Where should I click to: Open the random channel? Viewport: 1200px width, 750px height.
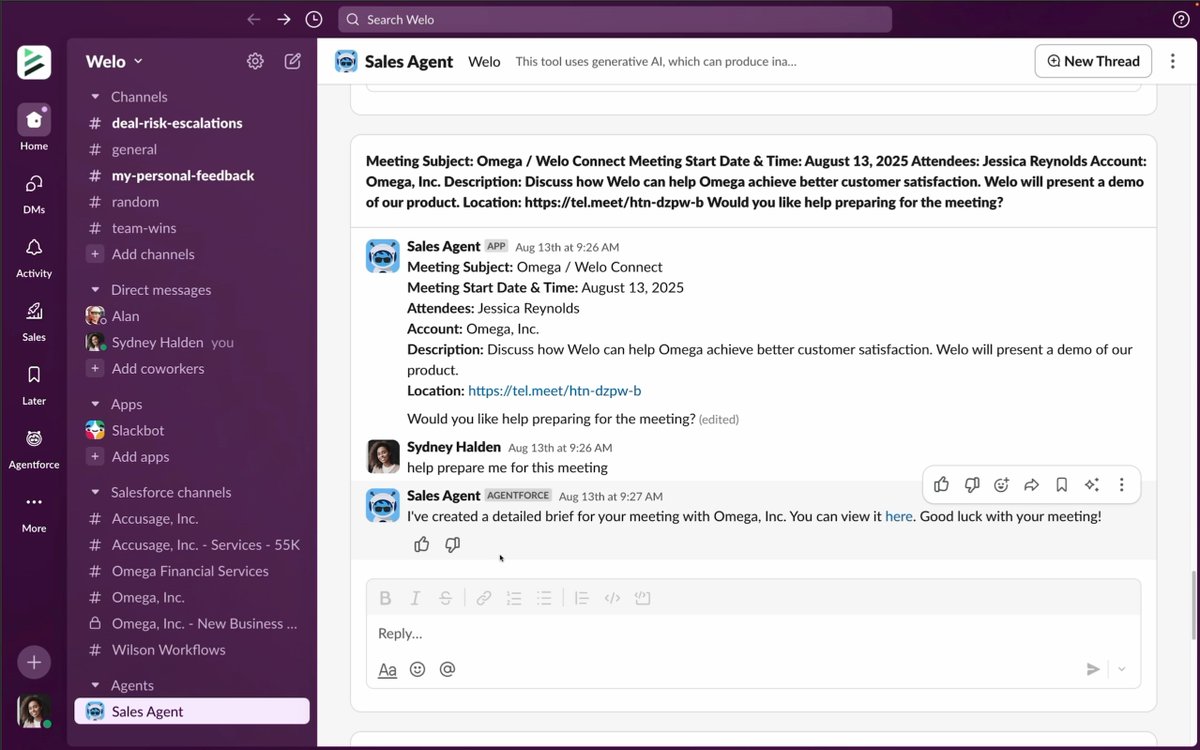point(192,201)
